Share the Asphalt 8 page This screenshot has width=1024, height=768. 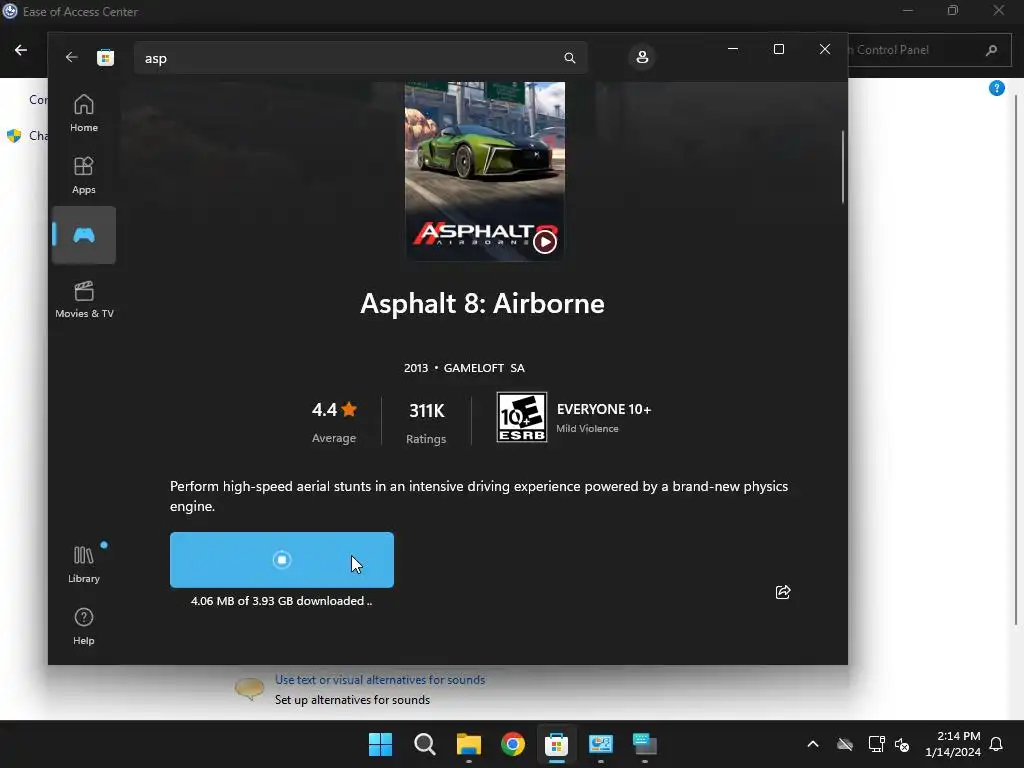pos(782,592)
